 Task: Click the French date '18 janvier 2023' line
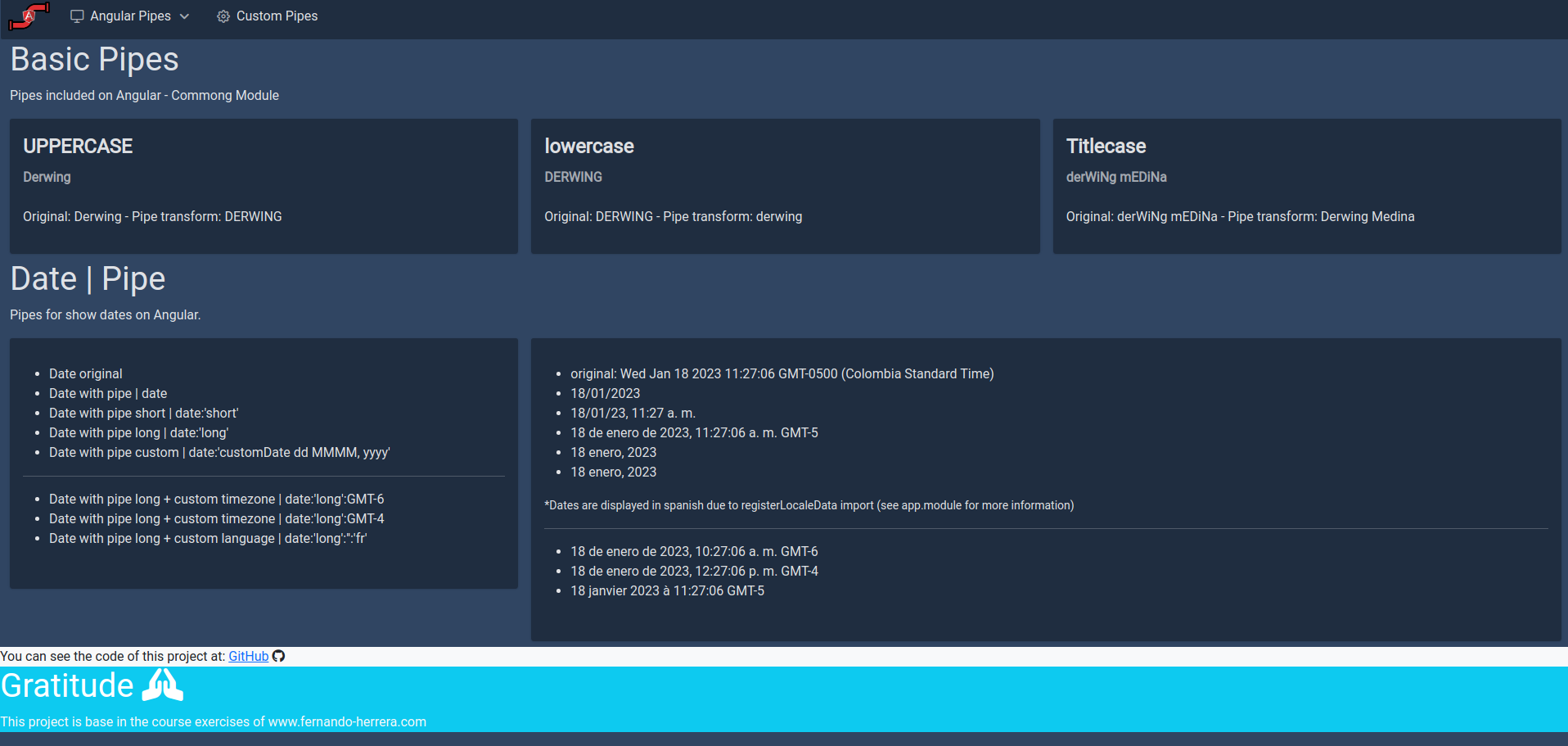667,590
